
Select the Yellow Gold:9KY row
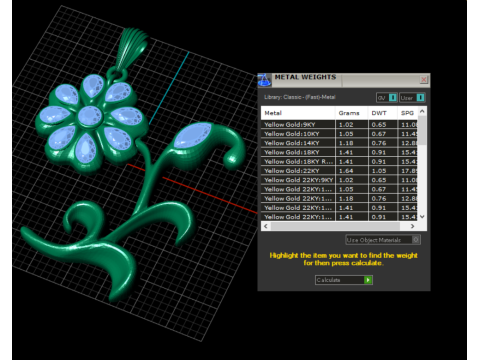coord(339,124)
